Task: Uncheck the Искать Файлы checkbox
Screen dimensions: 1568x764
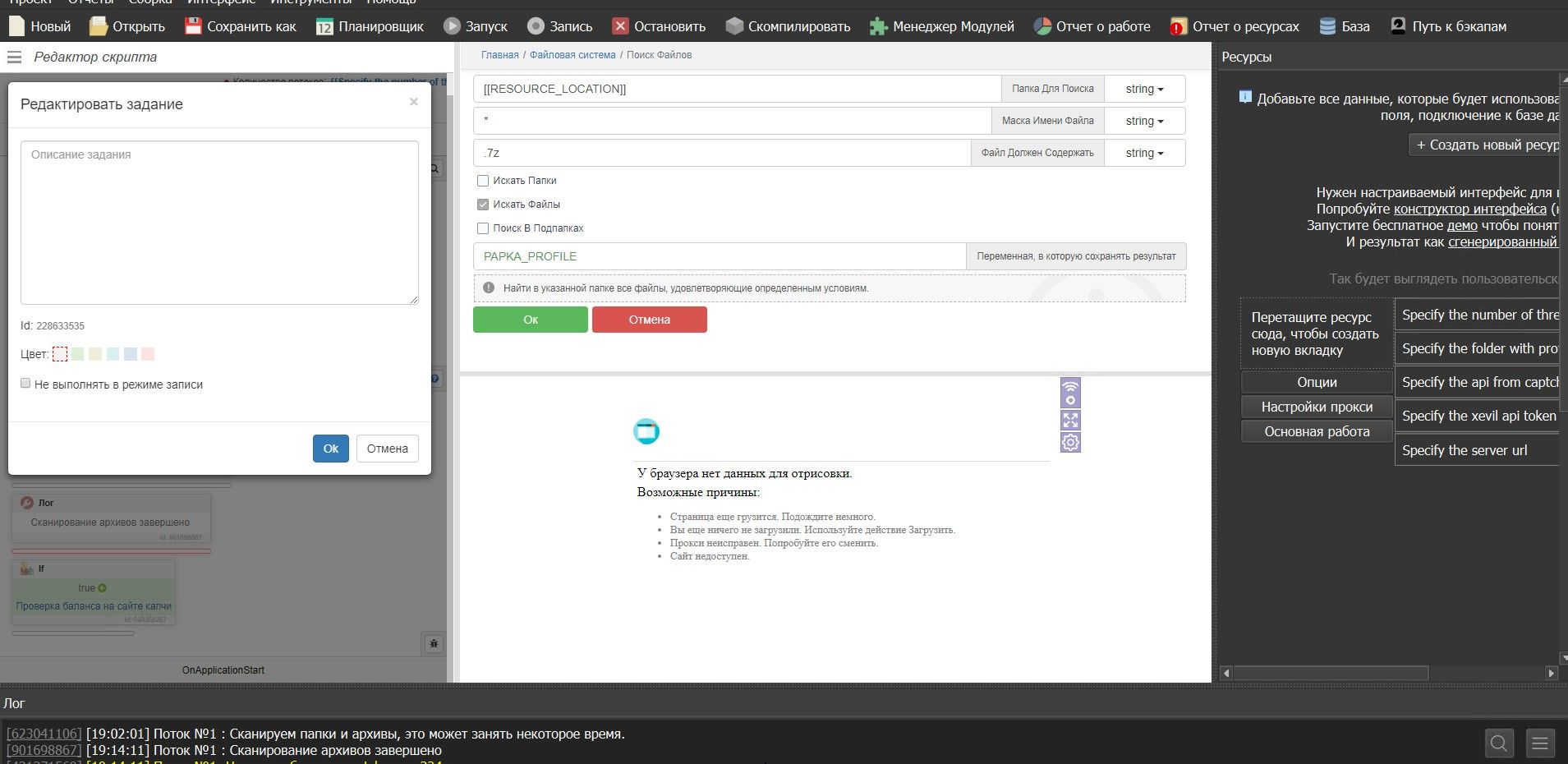Action: pyautogui.click(x=483, y=205)
